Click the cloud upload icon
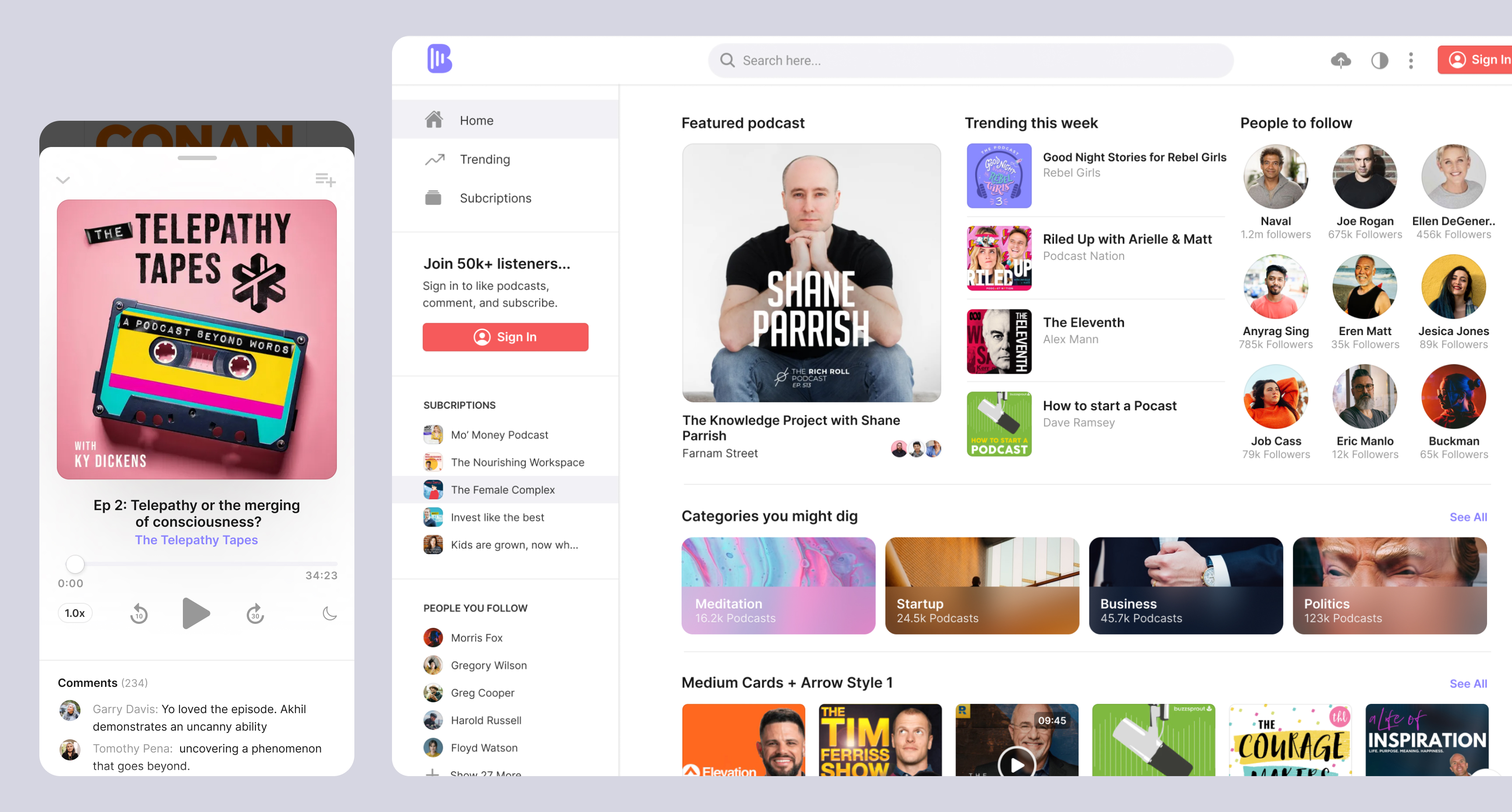 tap(1340, 60)
